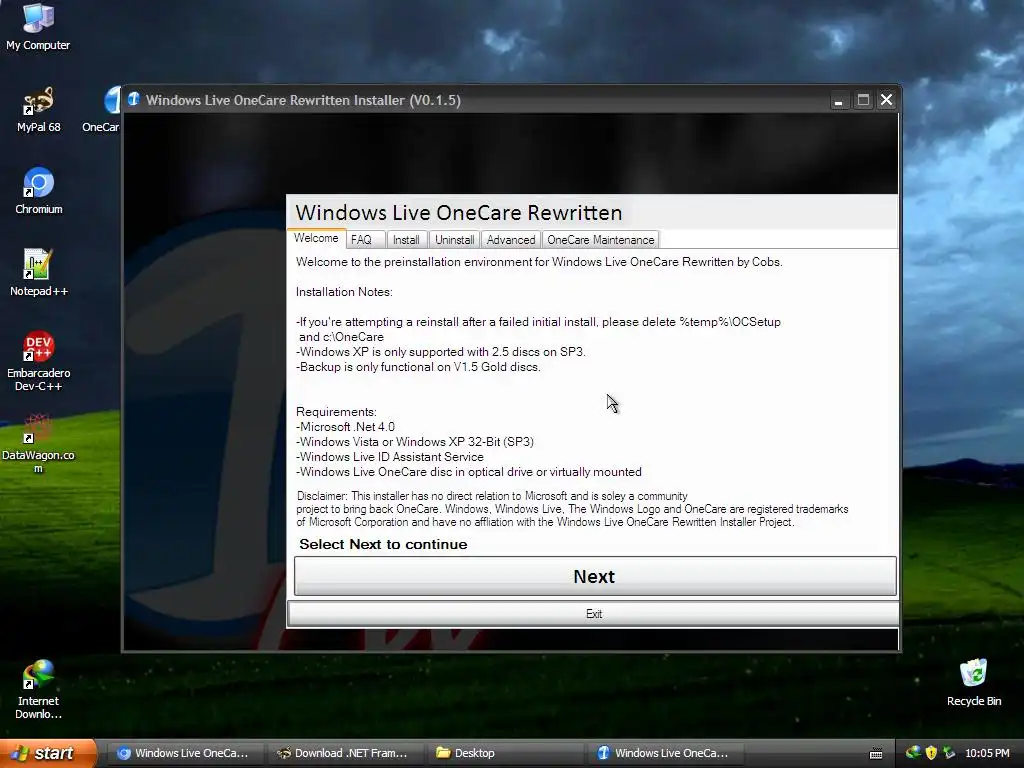
Task: Select the Internet Download Manager desktop icon
Action: (x=38, y=690)
